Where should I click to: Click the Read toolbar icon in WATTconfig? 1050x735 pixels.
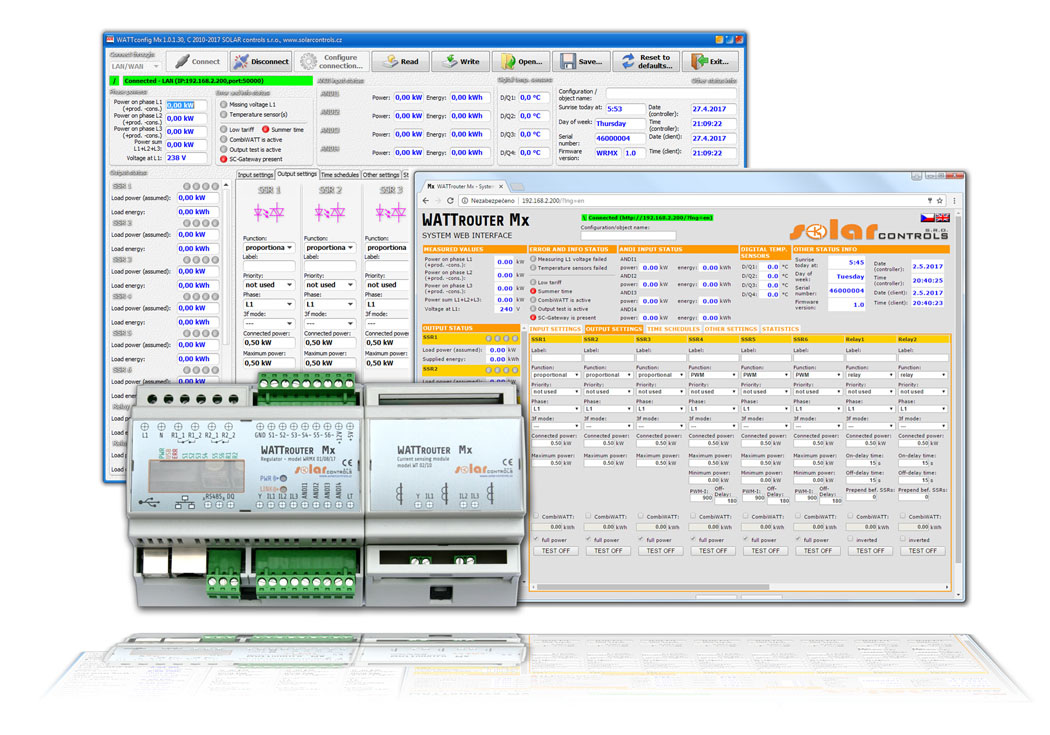(390, 61)
